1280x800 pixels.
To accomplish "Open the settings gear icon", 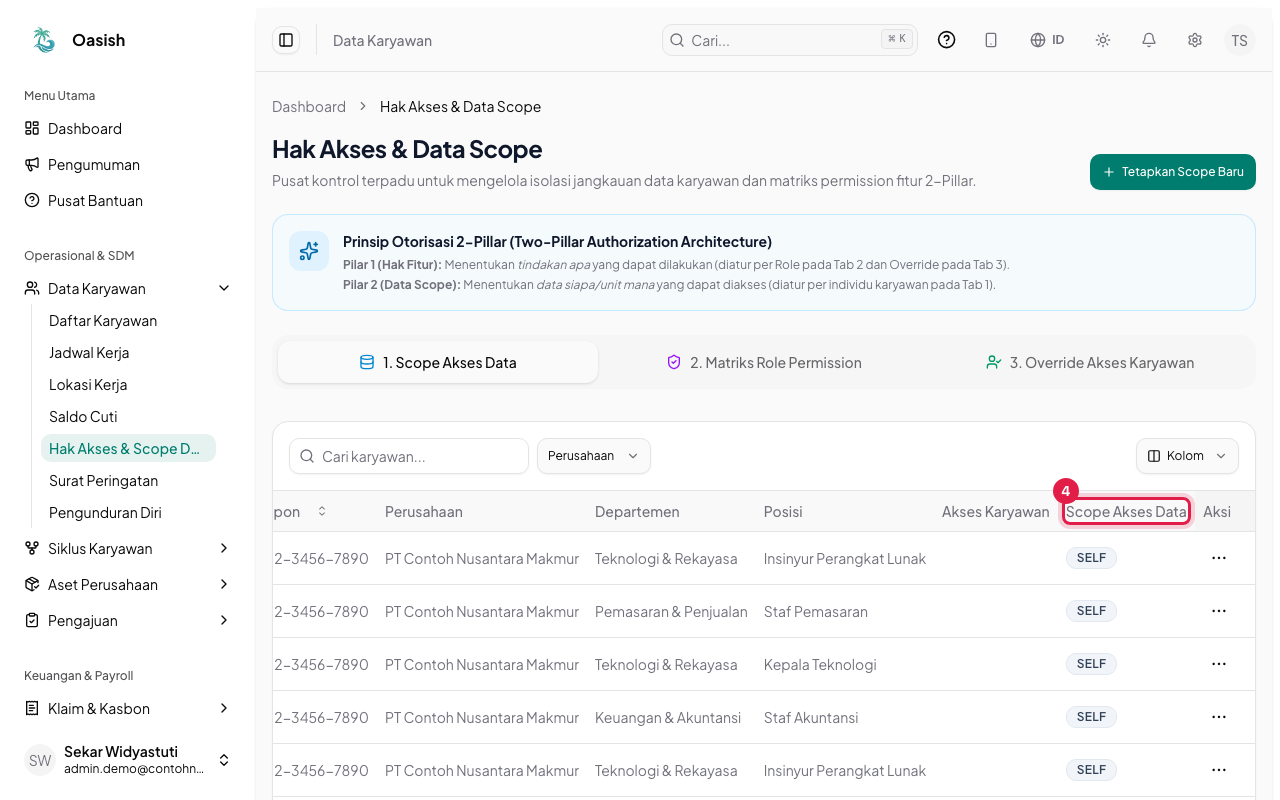I will coord(1195,40).
